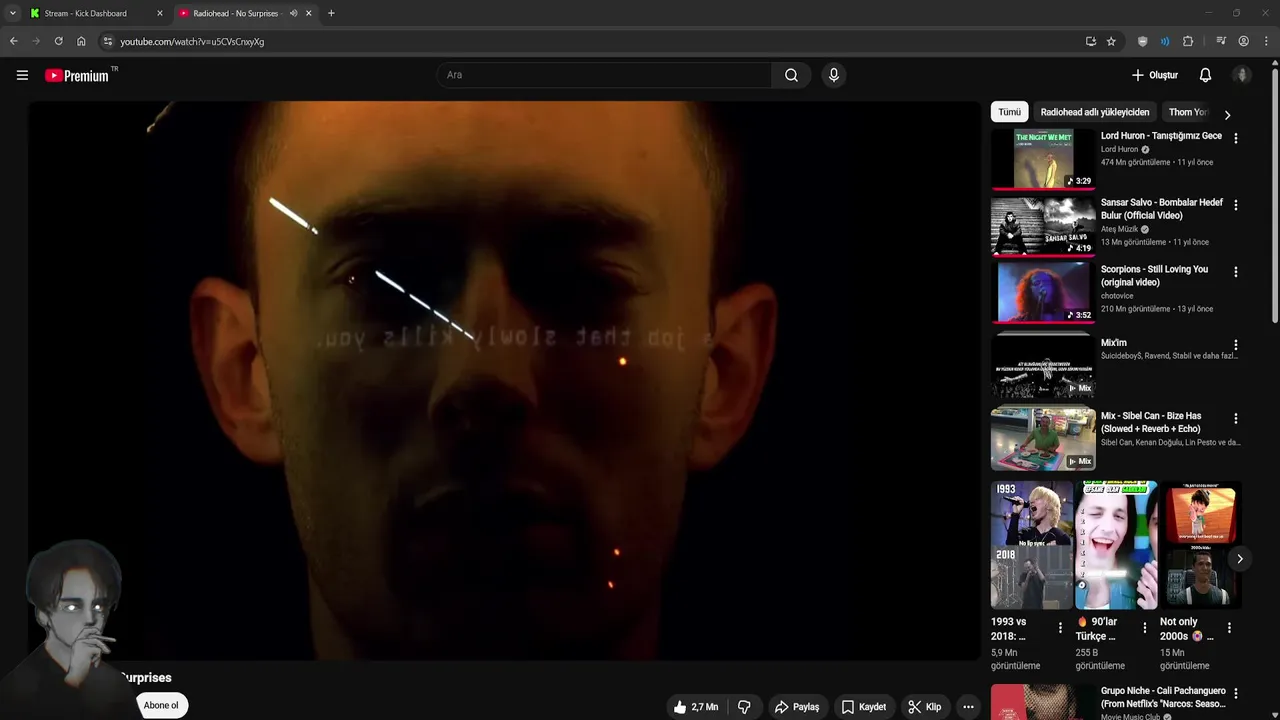Mute the Radiohead tab audio icon
Viewport: 1280px width, 720px height.
tap(293, 13)
